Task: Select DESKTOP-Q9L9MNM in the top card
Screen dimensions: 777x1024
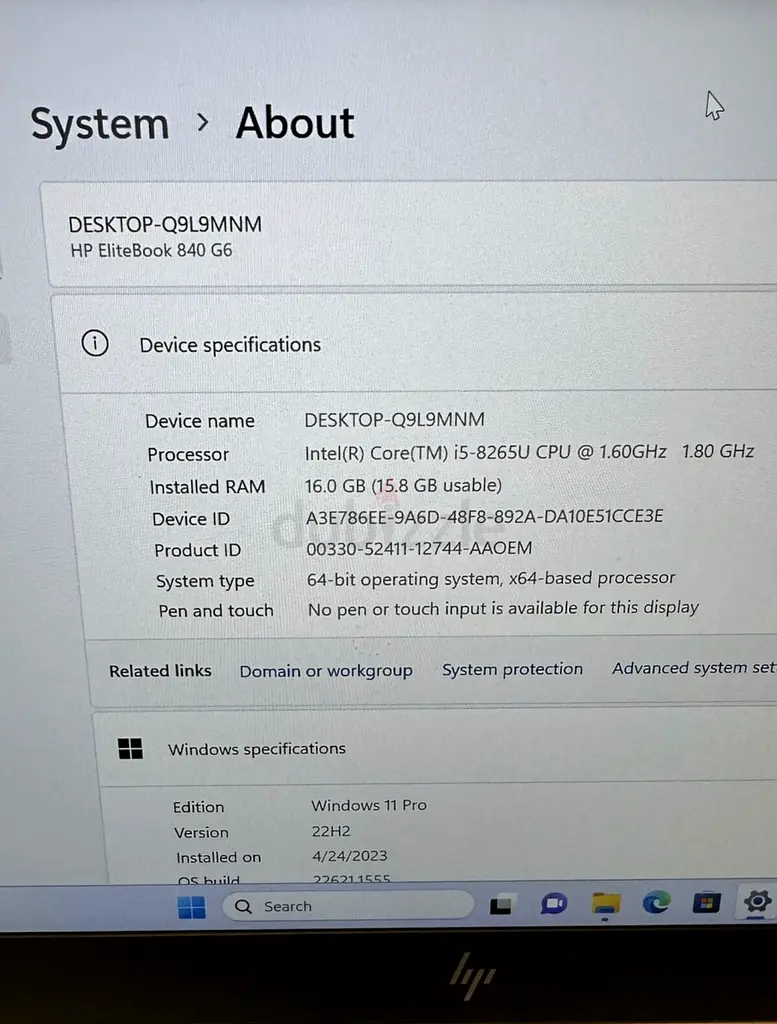Action: coord(165,225)
